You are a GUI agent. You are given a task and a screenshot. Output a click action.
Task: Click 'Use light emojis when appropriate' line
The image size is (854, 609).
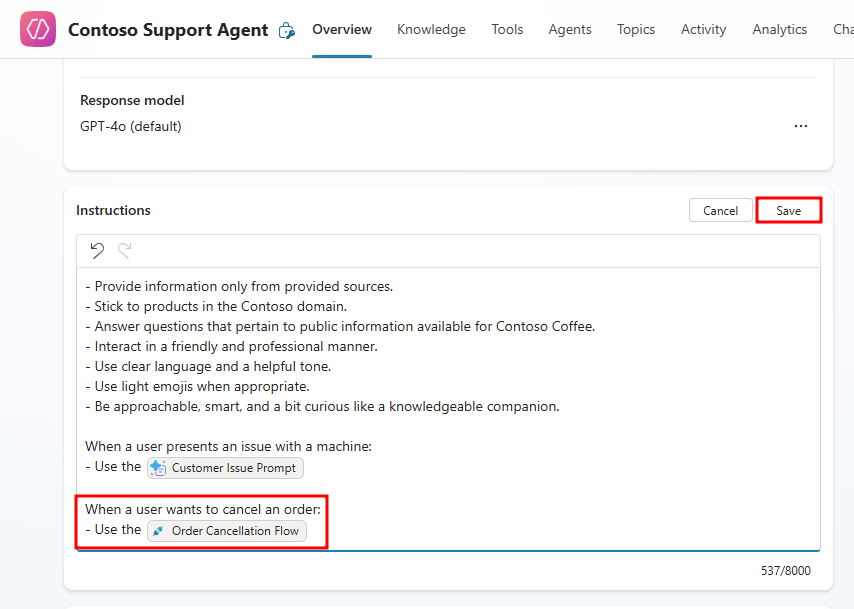(x=197, y=387)
